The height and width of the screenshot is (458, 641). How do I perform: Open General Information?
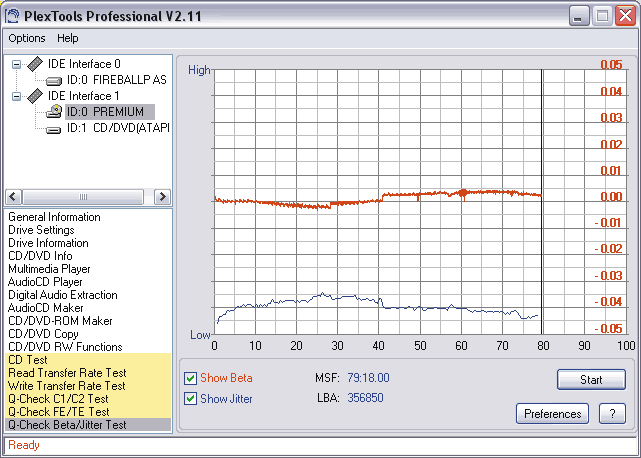point(54,217)
